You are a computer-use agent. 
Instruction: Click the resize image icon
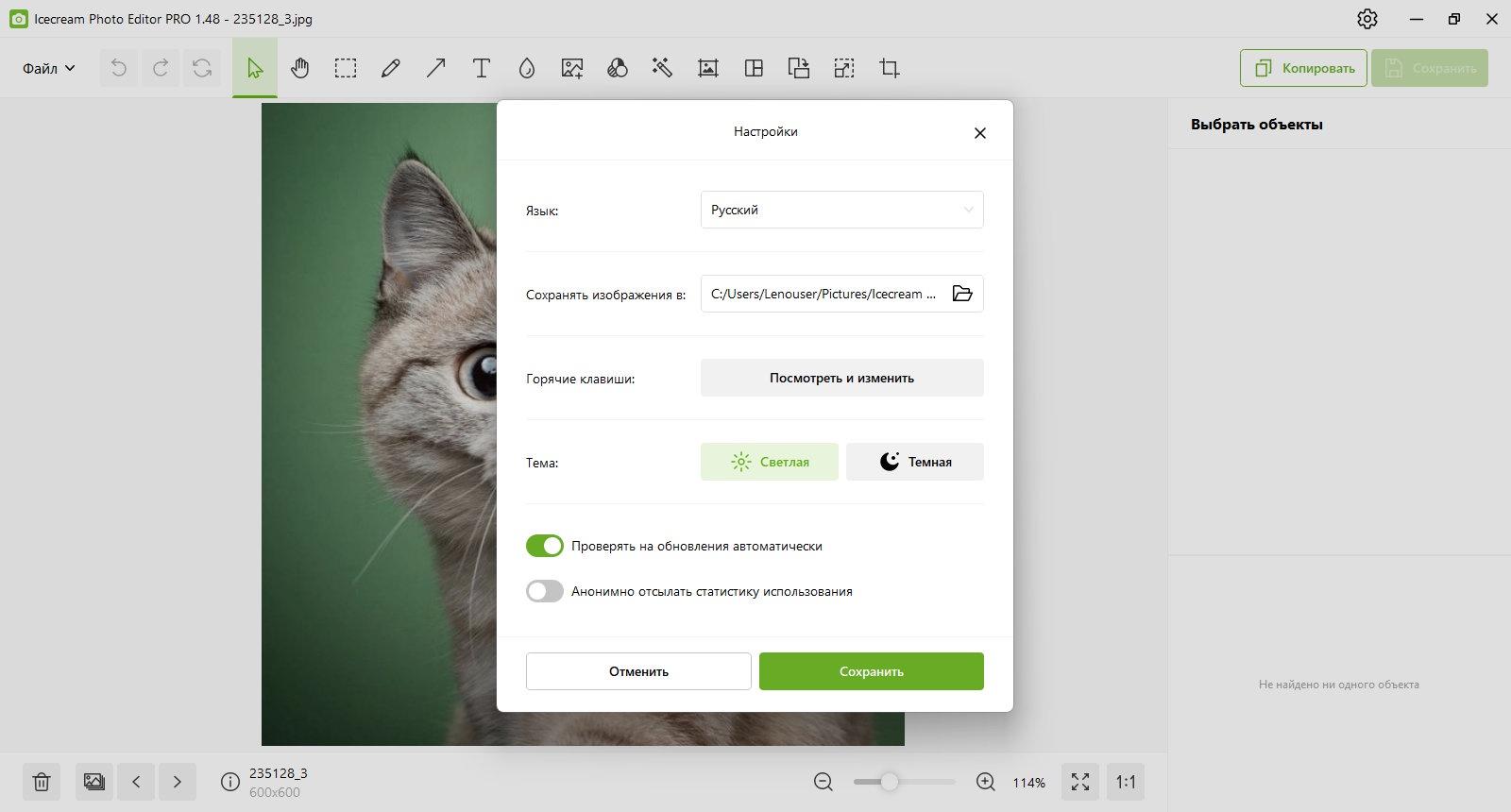coord(844,68)
